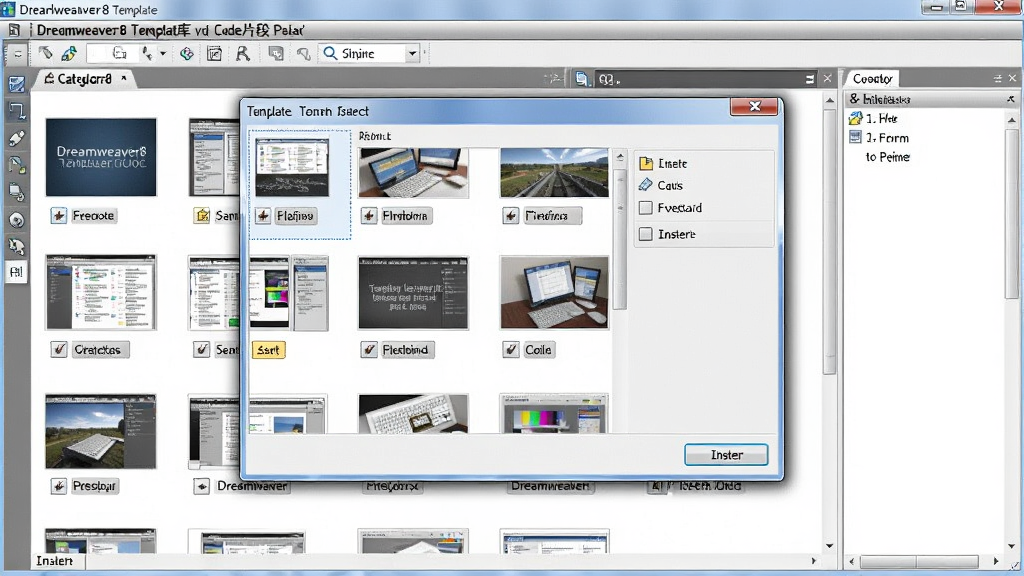Click the Flafine button under the selected thumbnail

coord(295,216)
